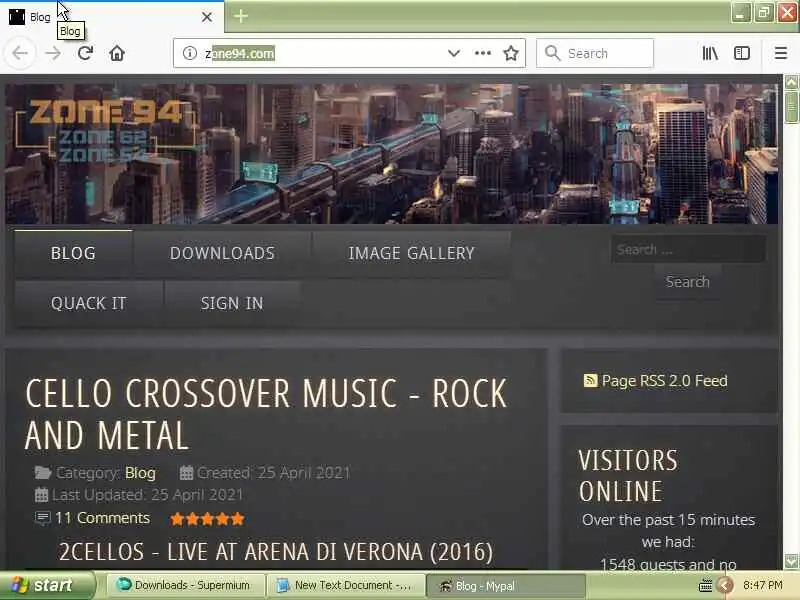
Task: Click the comments speech bubble icon
Action: pyautogui.click(x=42, y=518)
